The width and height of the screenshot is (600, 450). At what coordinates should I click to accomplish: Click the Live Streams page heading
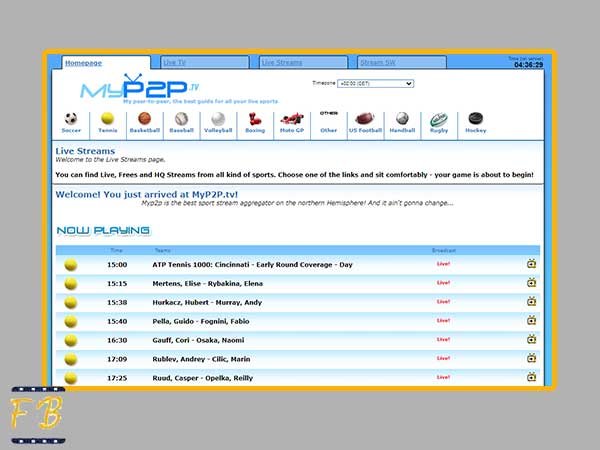pos(85,151)
